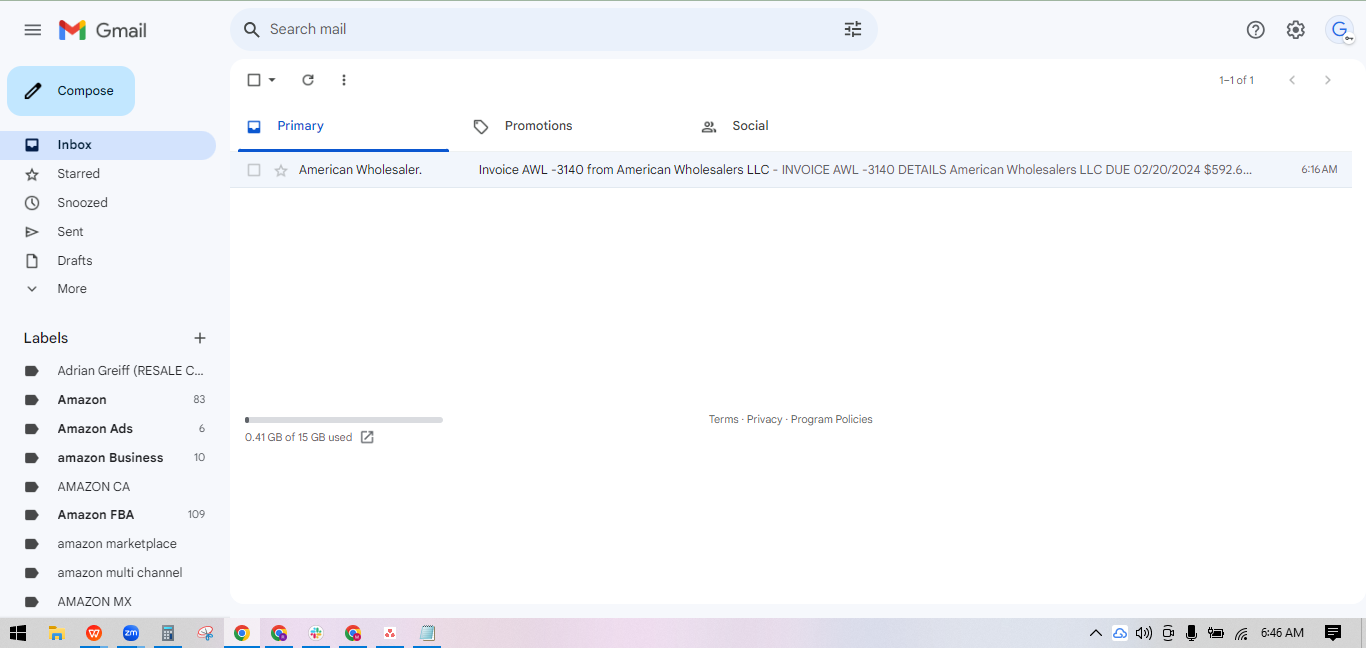Image resolution: width=1366 pixels, height=648 pixels.
Task: Open the Inbox folder
Action: tap(108, 145)
